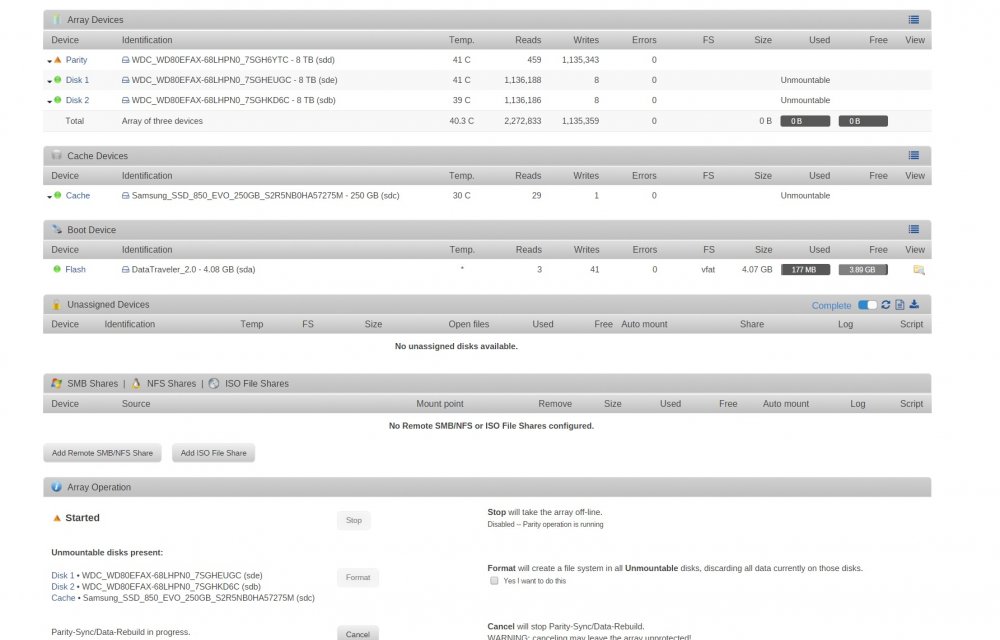Click the disabled Stop array button
This screenshot has width=1000, height=640.
(353, 520)
